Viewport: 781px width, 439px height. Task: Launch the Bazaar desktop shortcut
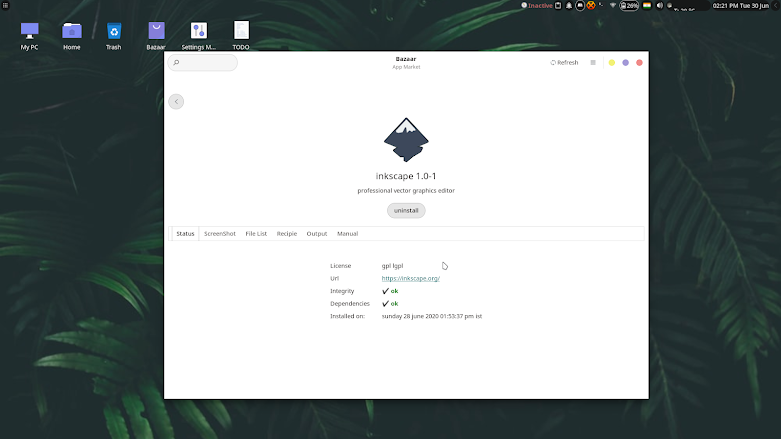[x=156, y=35]
